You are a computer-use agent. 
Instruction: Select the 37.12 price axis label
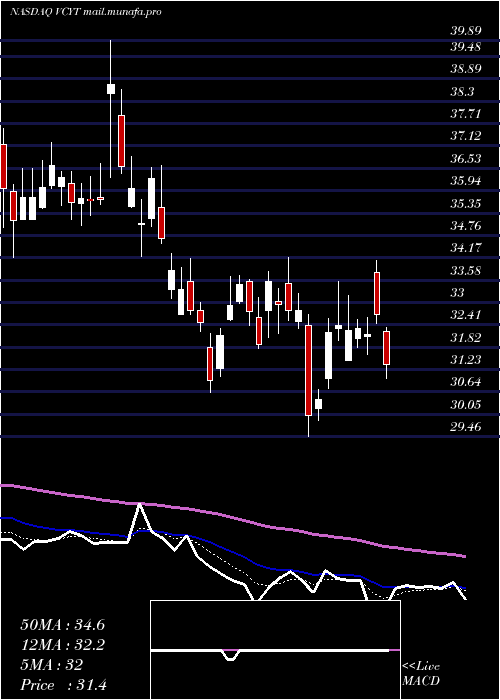466,136
